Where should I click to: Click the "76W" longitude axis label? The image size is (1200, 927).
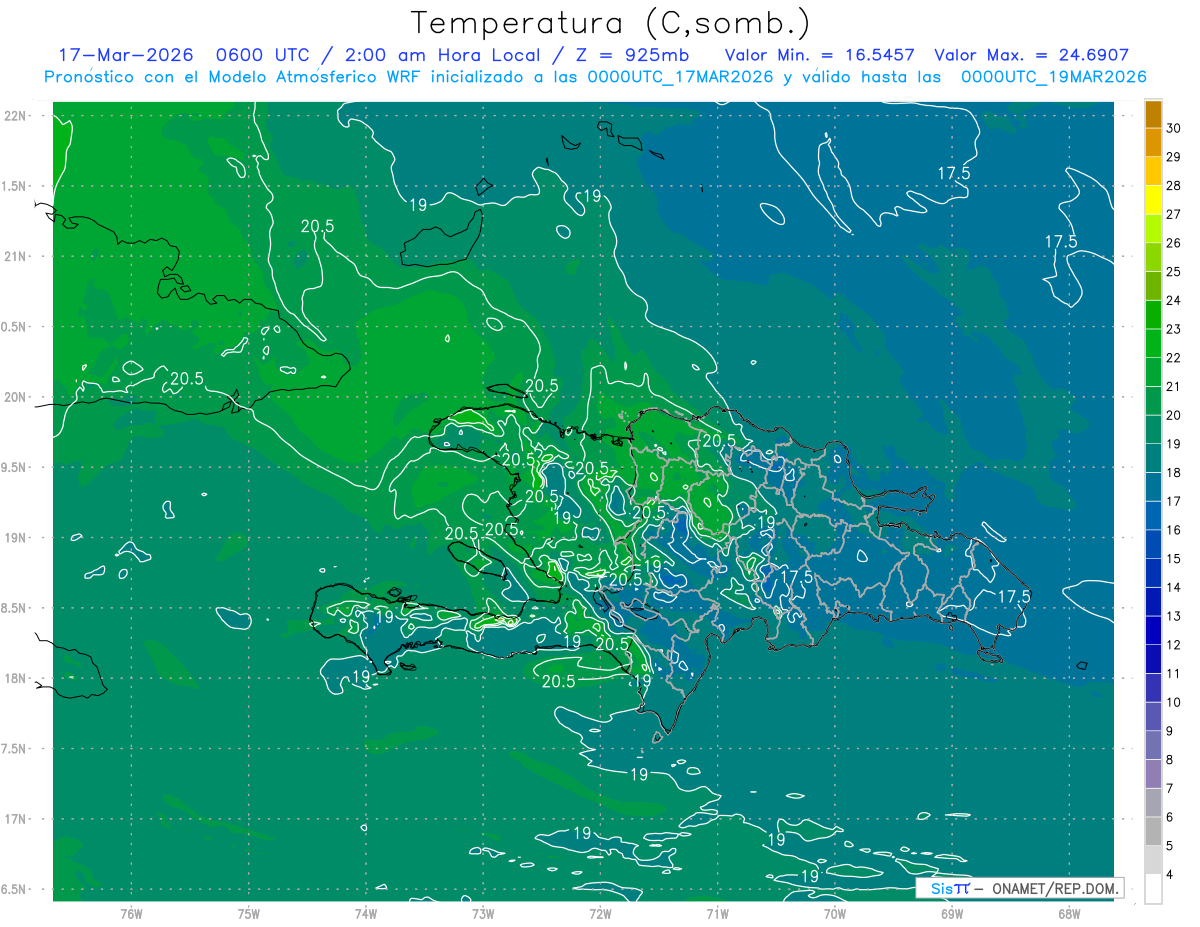tap(131, 913)
